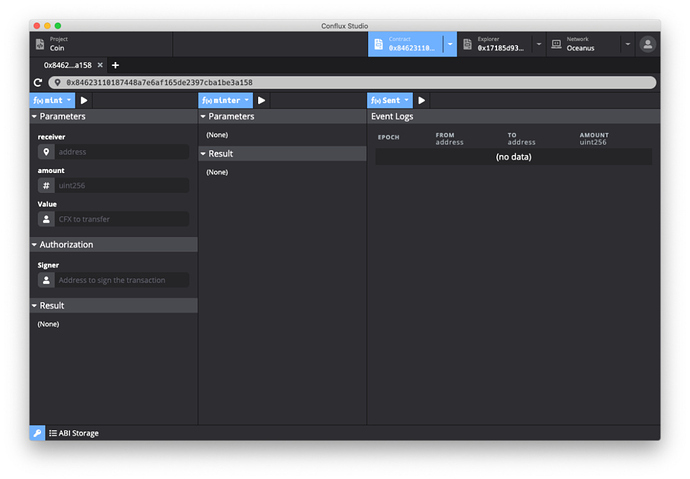
Task: Add a new tab with plus icon
Action: [115, 65]
